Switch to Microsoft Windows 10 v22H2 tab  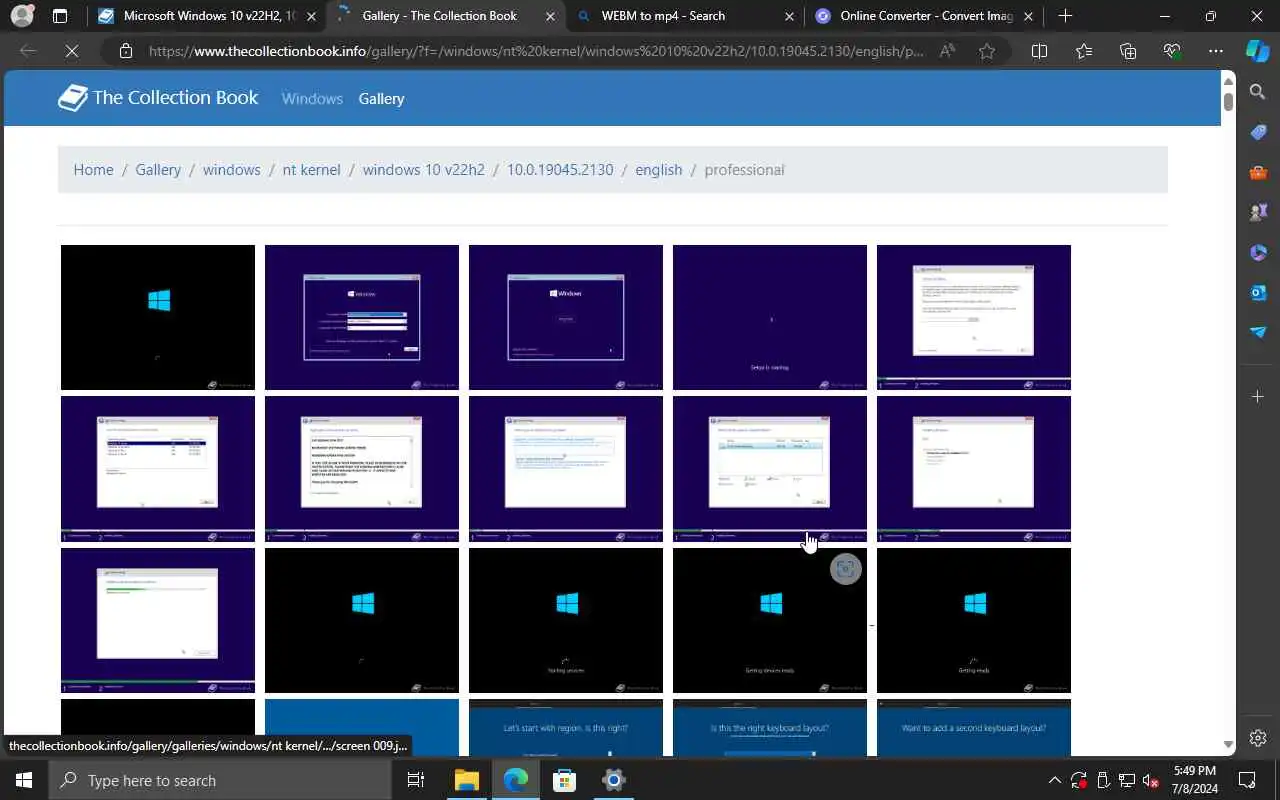click(x=206, y=16)
